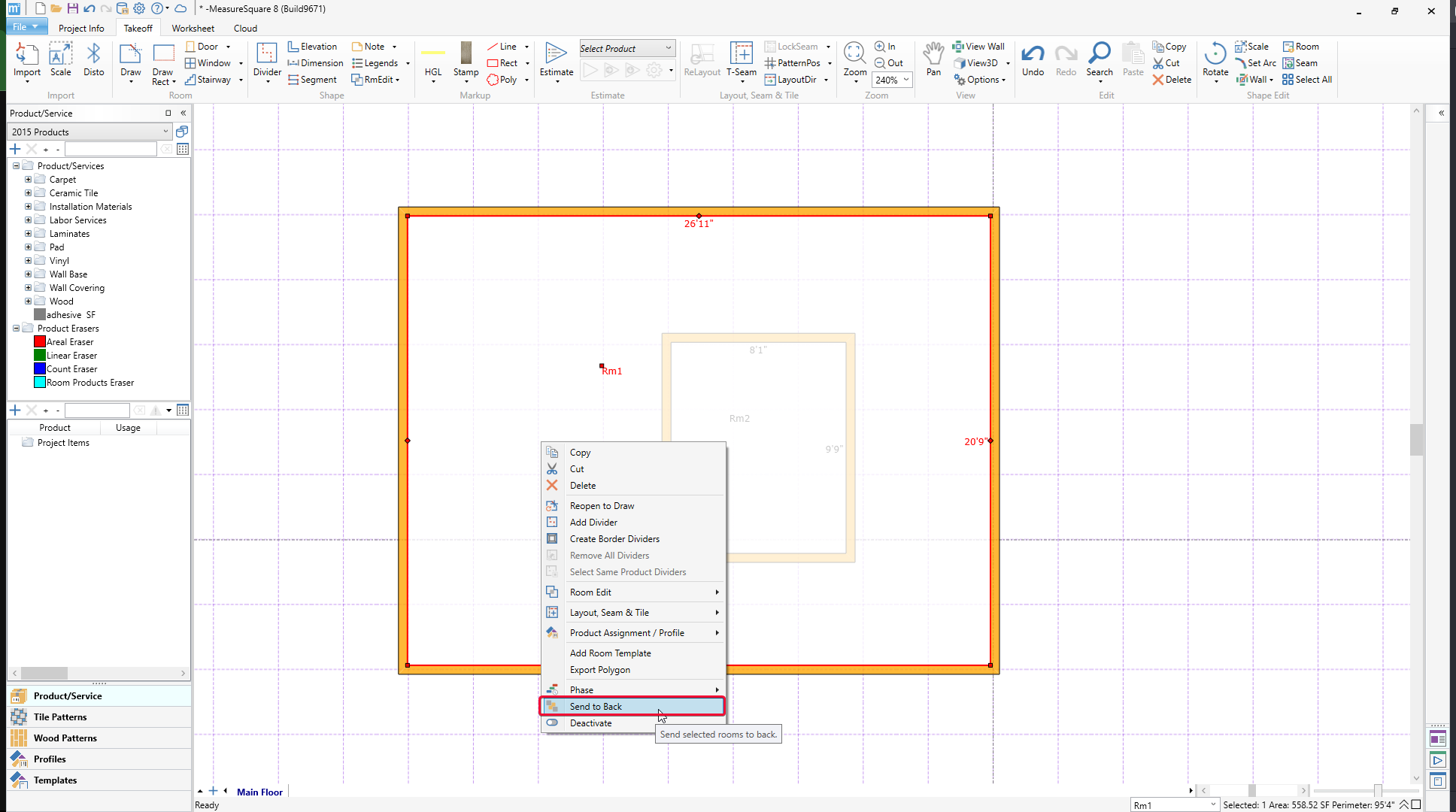Open the Tile Patterns panel
The width and height of the screenshot is (1456, 812).
pyautogui.click(x=60, y=717)
